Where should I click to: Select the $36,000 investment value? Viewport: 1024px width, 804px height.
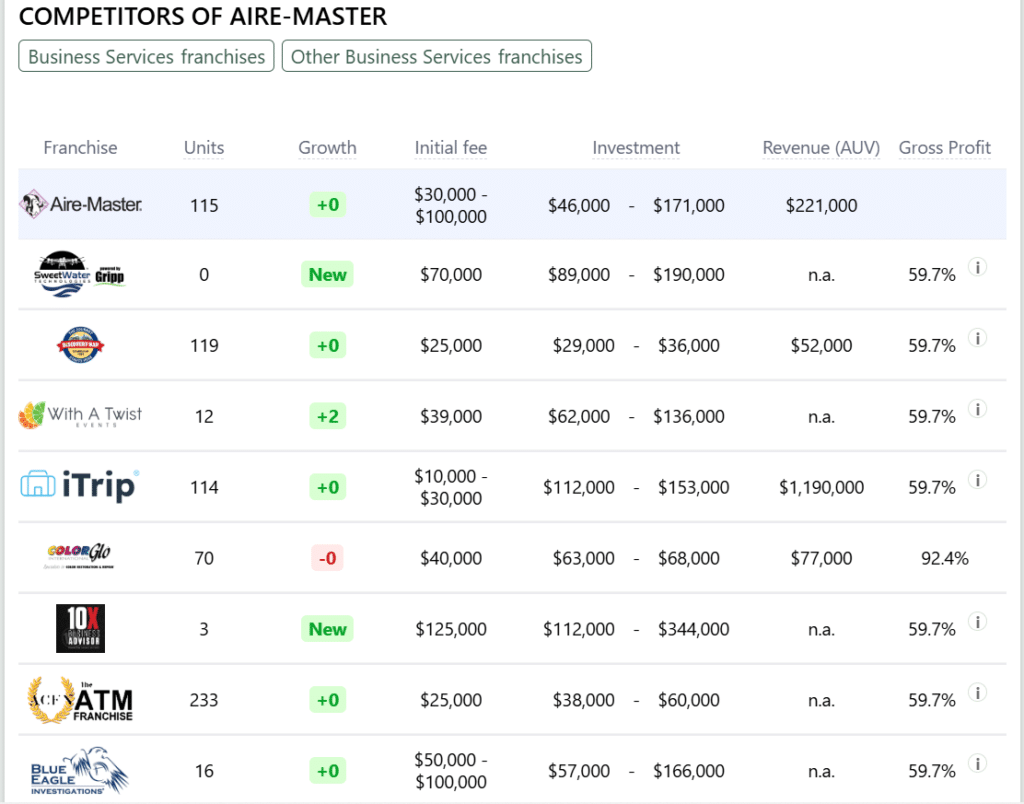click(x=688, y=346)
